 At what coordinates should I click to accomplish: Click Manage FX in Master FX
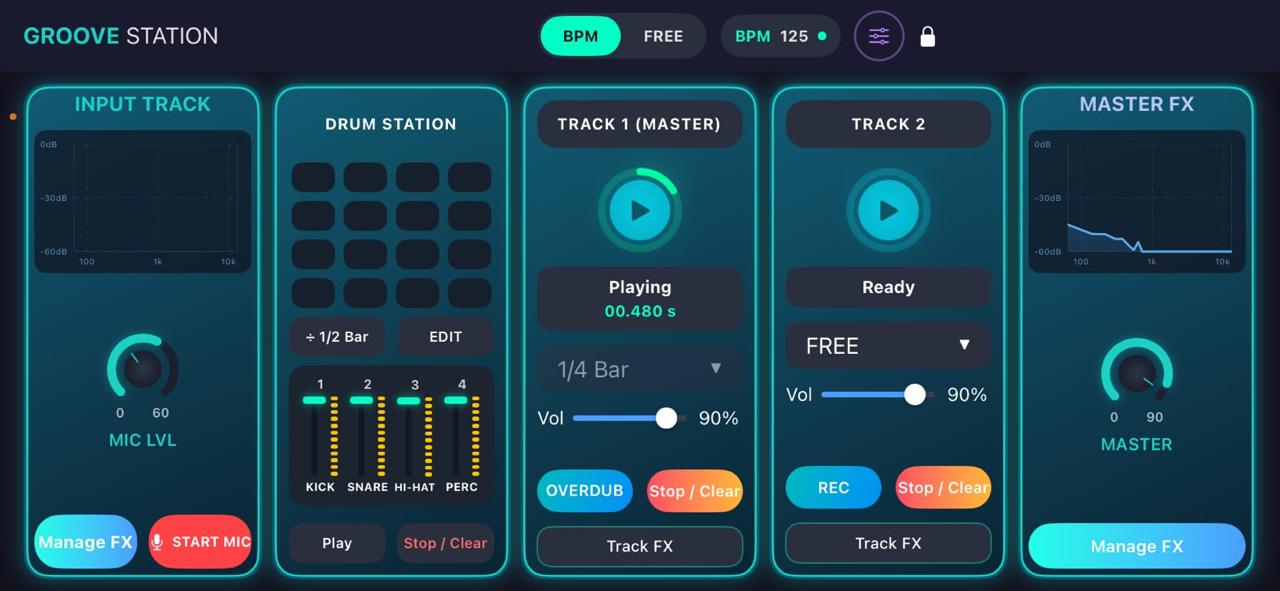point(1137,546)
